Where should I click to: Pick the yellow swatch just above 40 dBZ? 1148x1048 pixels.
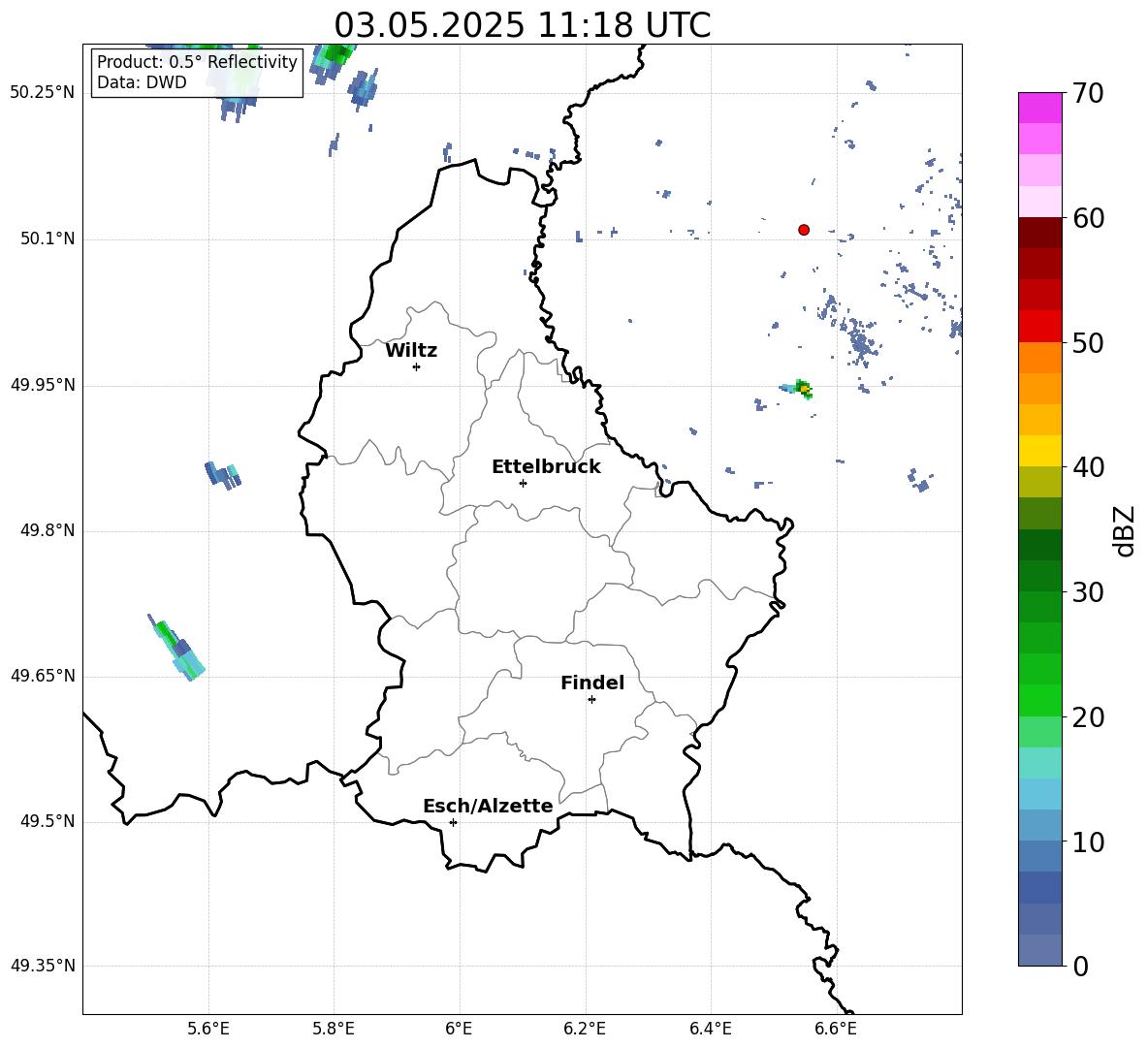point(1039,451)
